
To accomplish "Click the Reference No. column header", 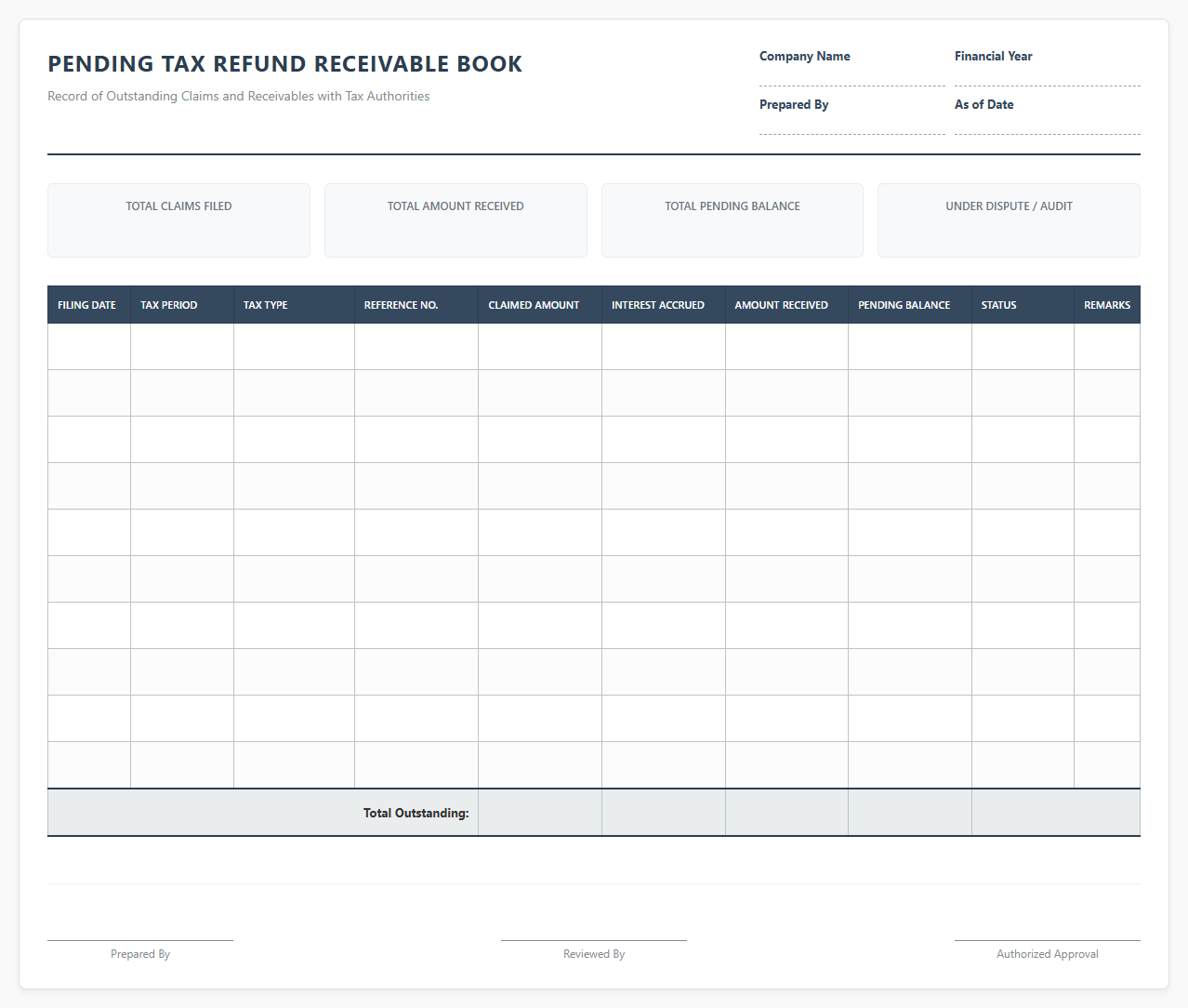I will (416, 305).
